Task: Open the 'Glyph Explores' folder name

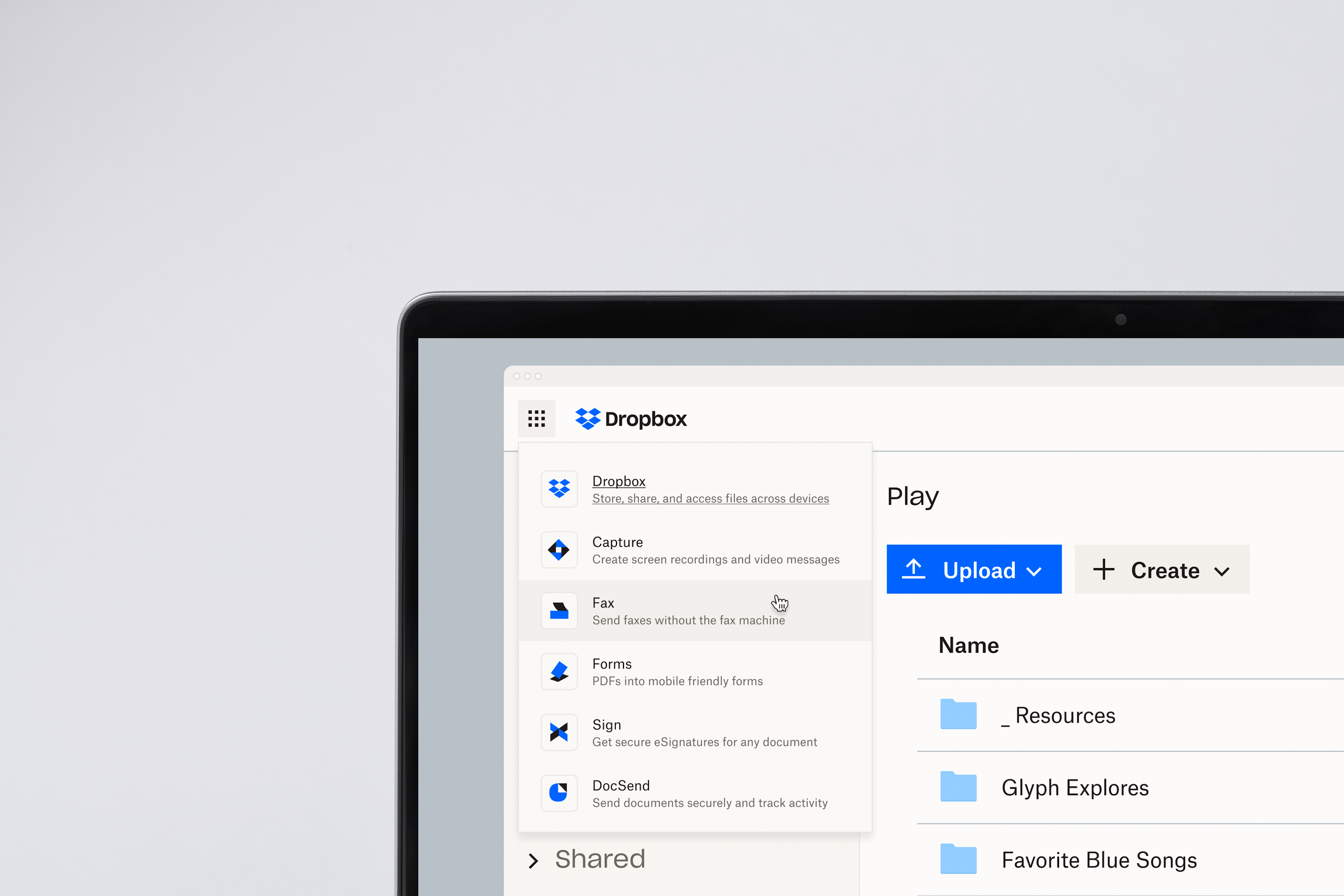Action: click(x=1075, y=788)
